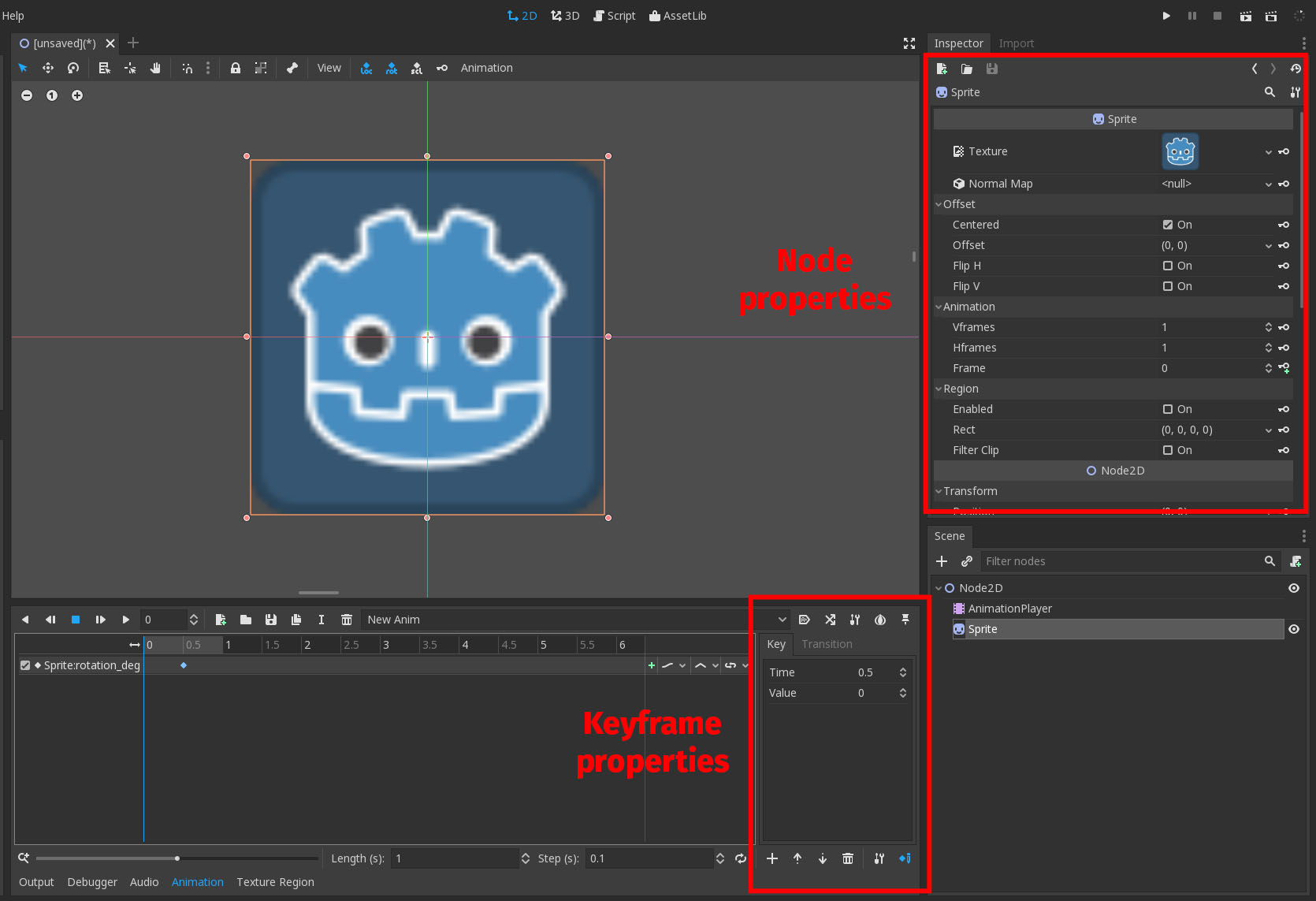The height and width of the screenshot is (901, 1316).
Task: Enable Flip H on the Sprite
Action: (x=1169, y=266)
